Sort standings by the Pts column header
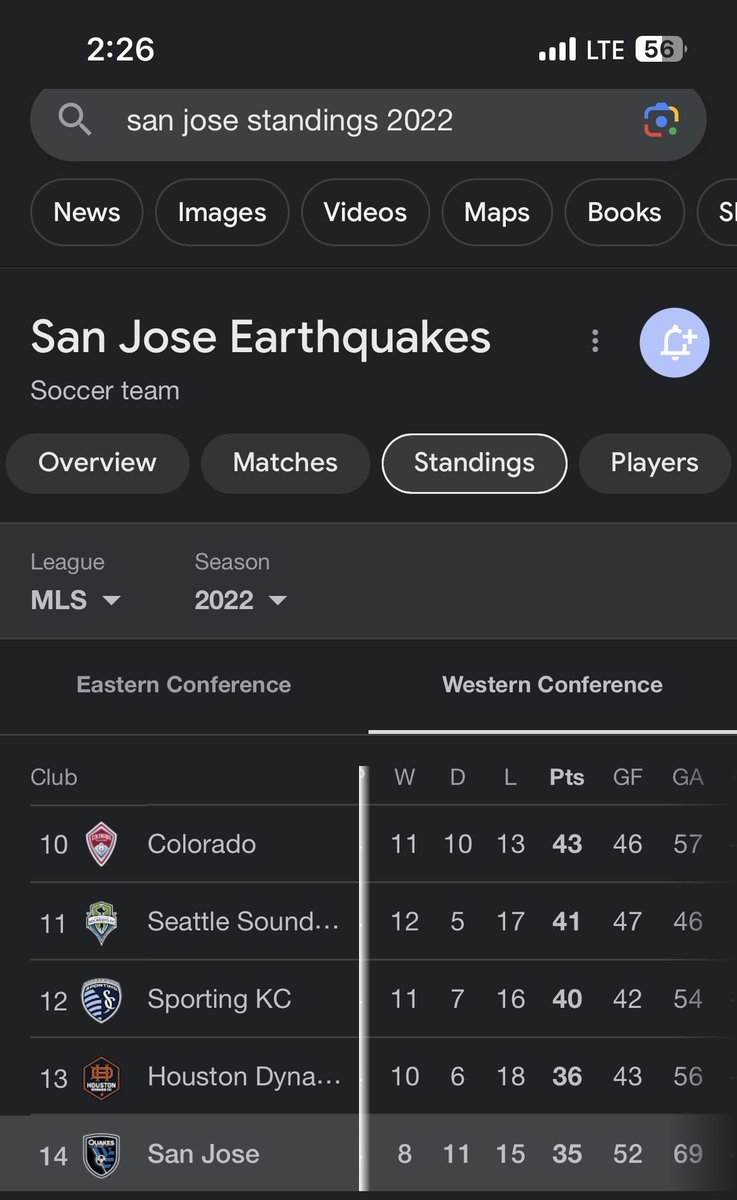The height and width of the screenshot is (1200, 737). tap(567, 777)
